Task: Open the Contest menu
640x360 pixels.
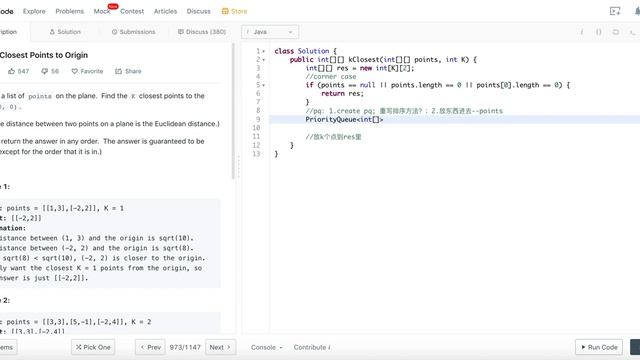Action: [132, 11]
